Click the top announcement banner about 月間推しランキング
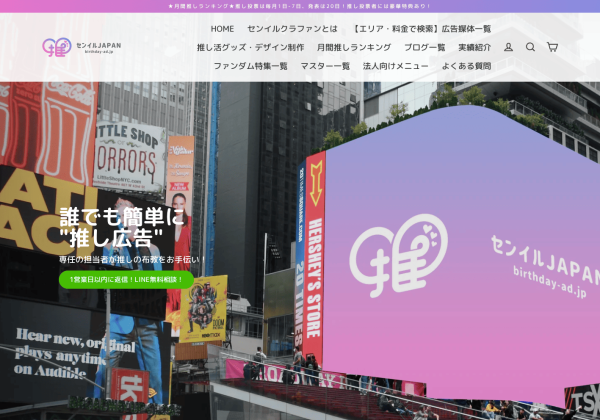600x420 pixels. coord(300,6)
